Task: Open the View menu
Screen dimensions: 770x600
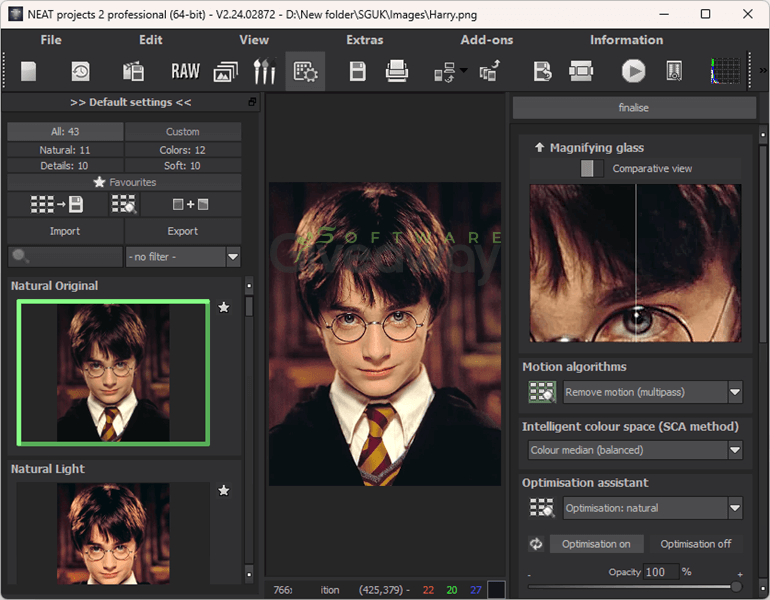Action: (x=254, y=40)
